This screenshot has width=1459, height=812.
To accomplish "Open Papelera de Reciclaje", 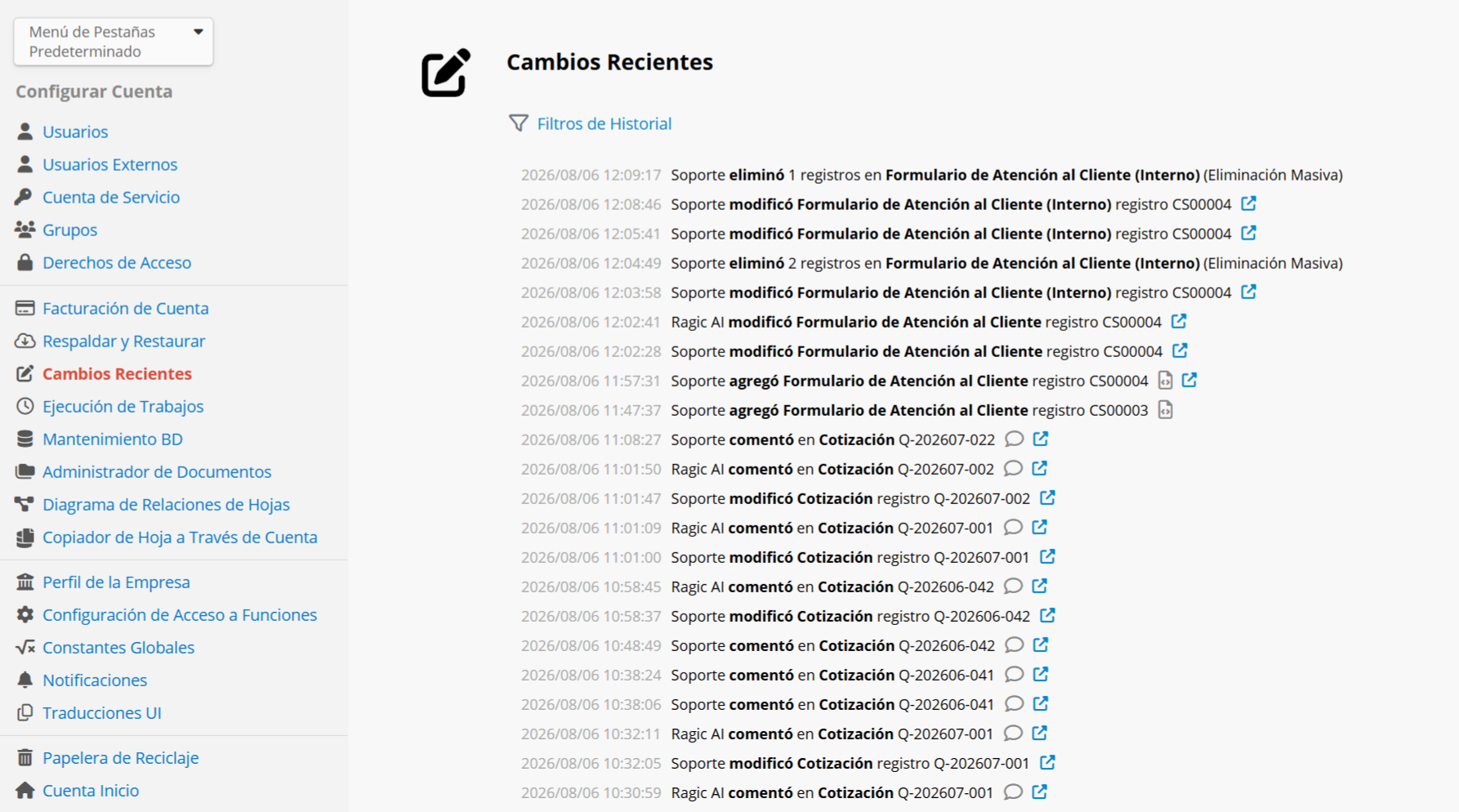I will (x=120, y=757).
